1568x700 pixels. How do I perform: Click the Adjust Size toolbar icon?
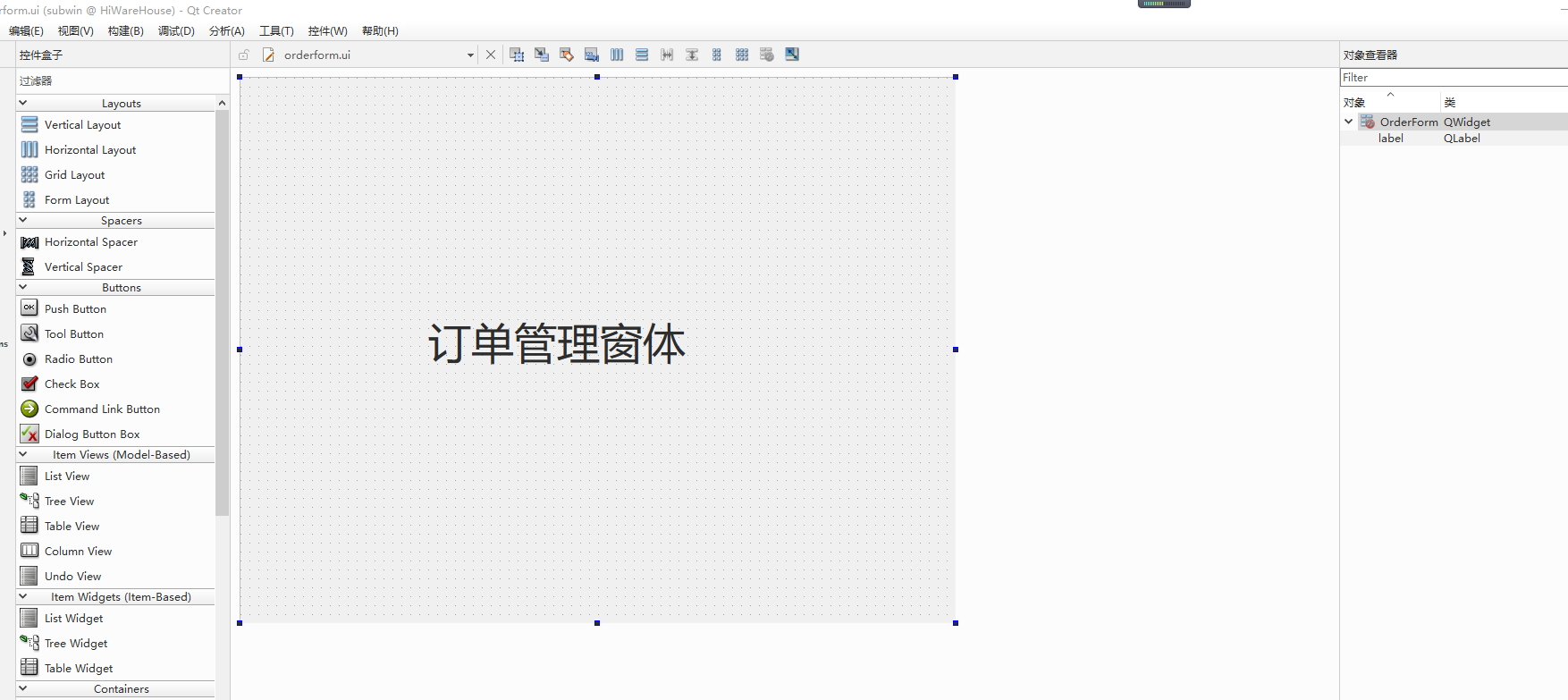pyautogui.click(x=792, y=55)
